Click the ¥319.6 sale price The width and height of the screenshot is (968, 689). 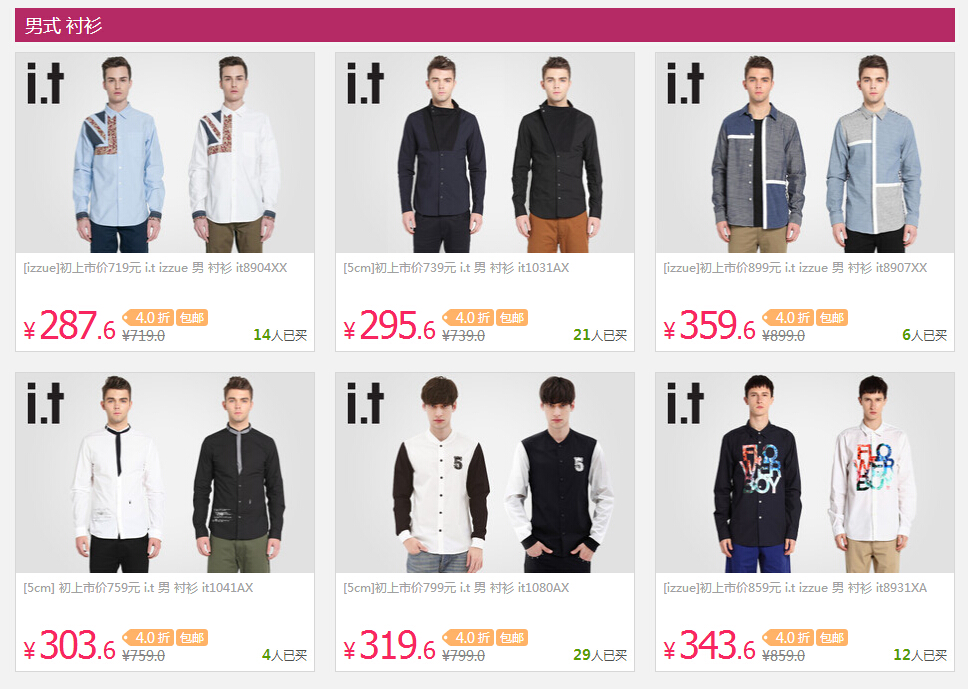[390, 646]
